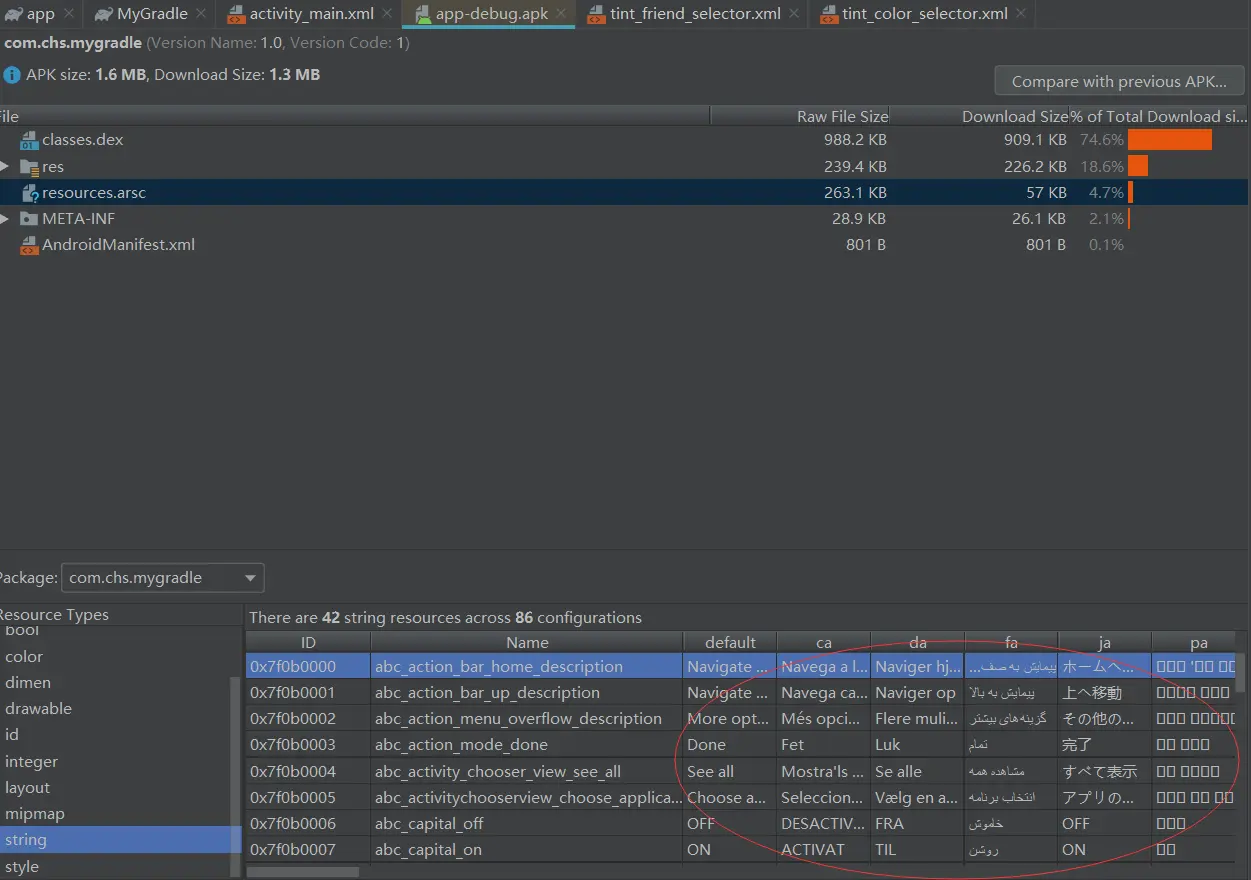Click the 74.6% download size bar
The height and width of the screenshot is (880, 1251).
1170,140
